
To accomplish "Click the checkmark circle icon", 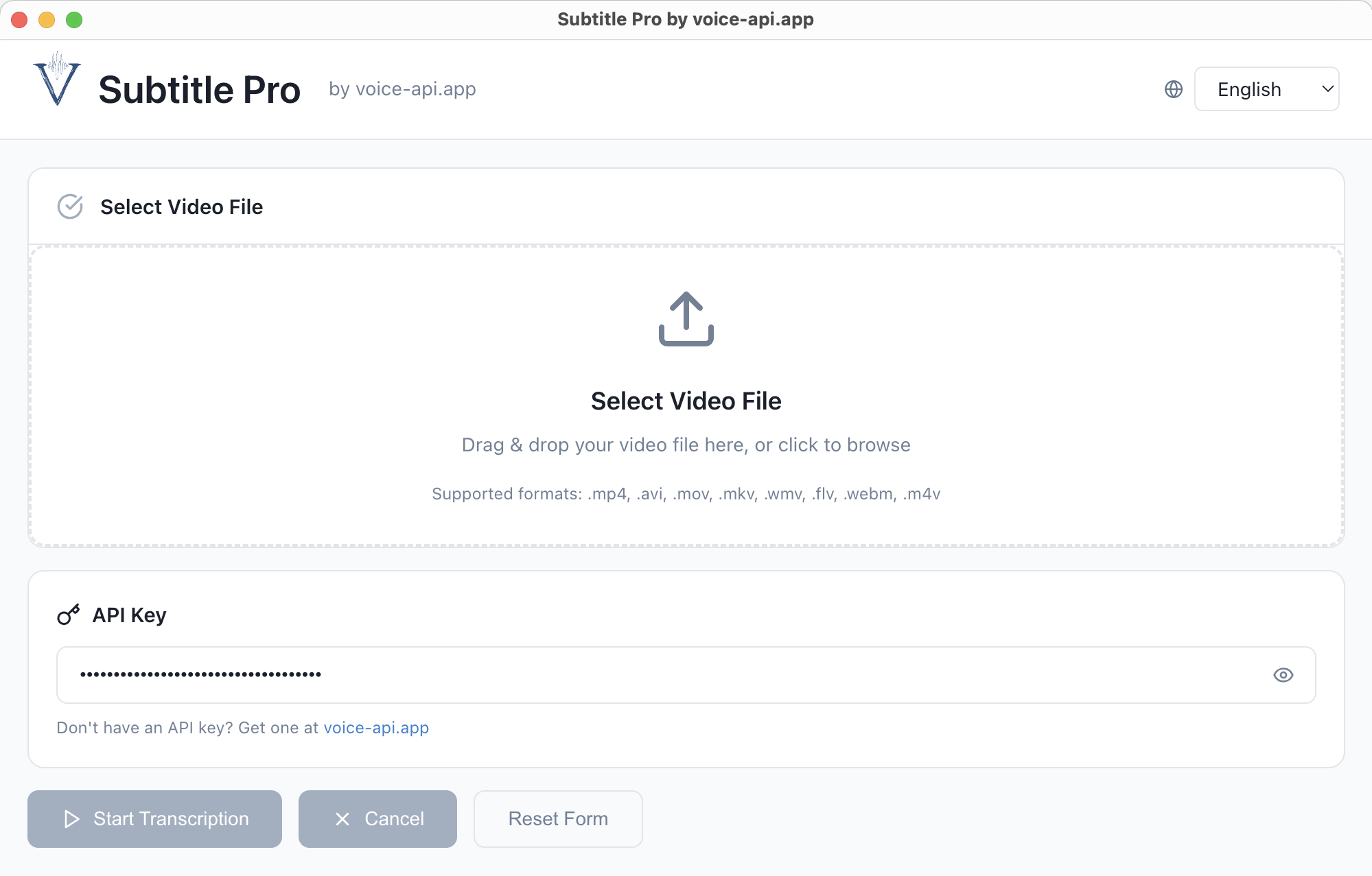I will 70,206.
